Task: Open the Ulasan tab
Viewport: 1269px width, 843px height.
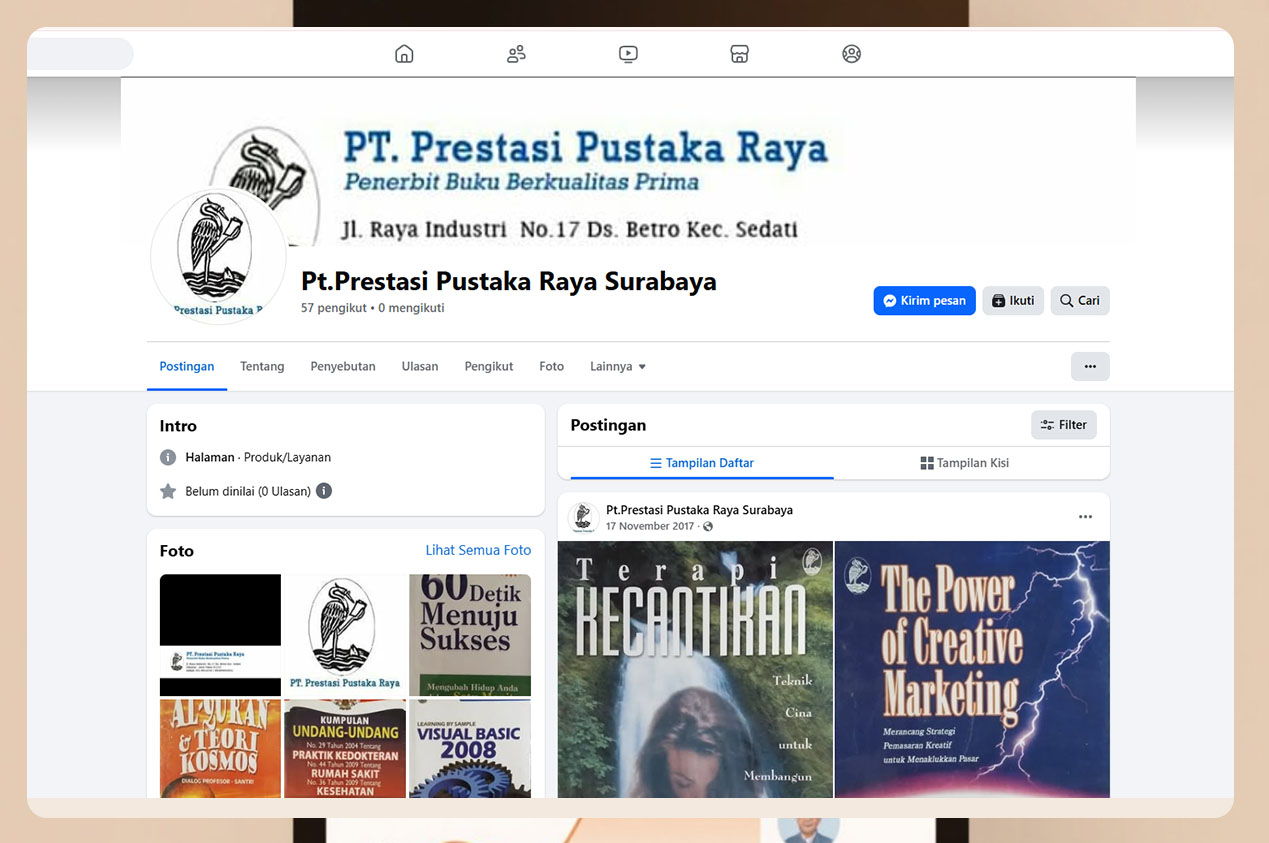Action: (x=420, y=366)
